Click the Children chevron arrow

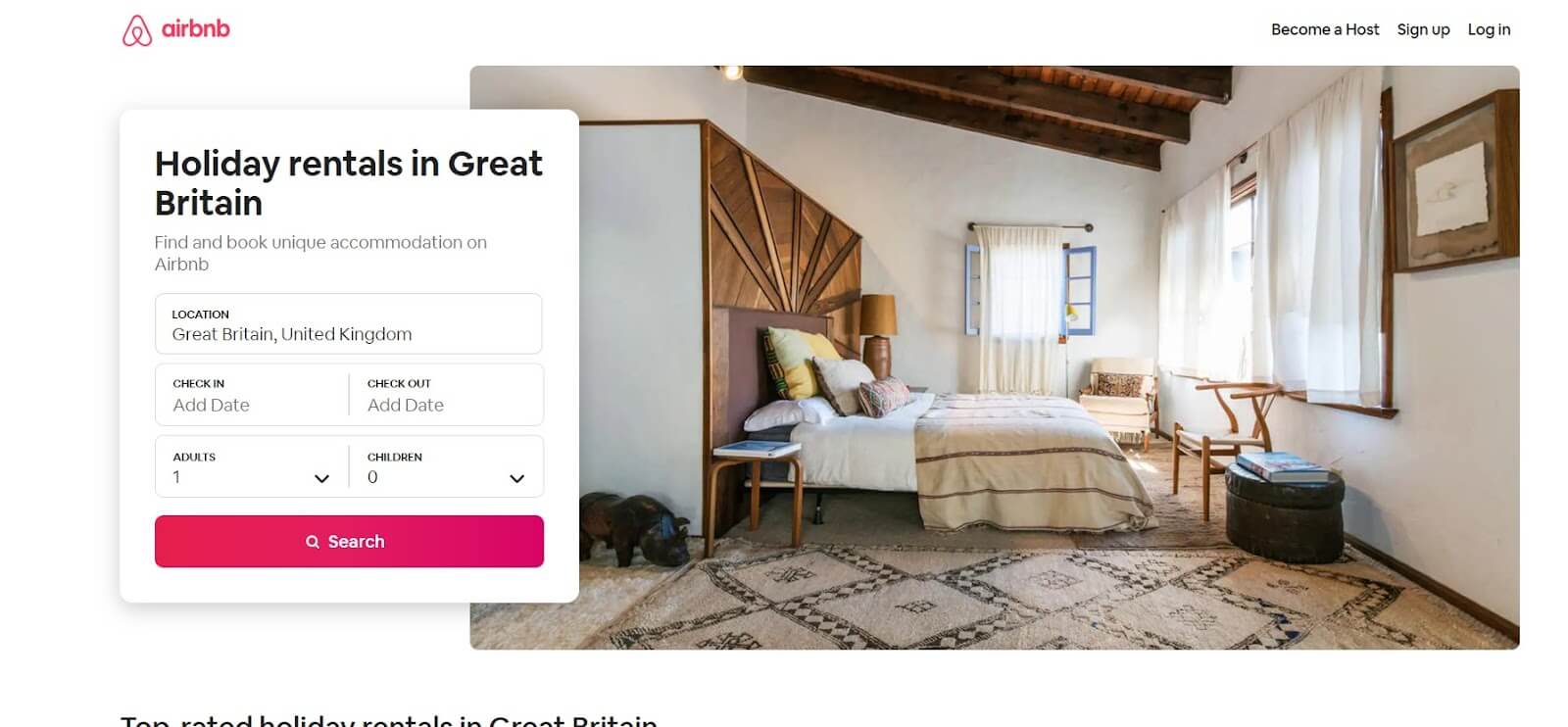click(516, 478)
